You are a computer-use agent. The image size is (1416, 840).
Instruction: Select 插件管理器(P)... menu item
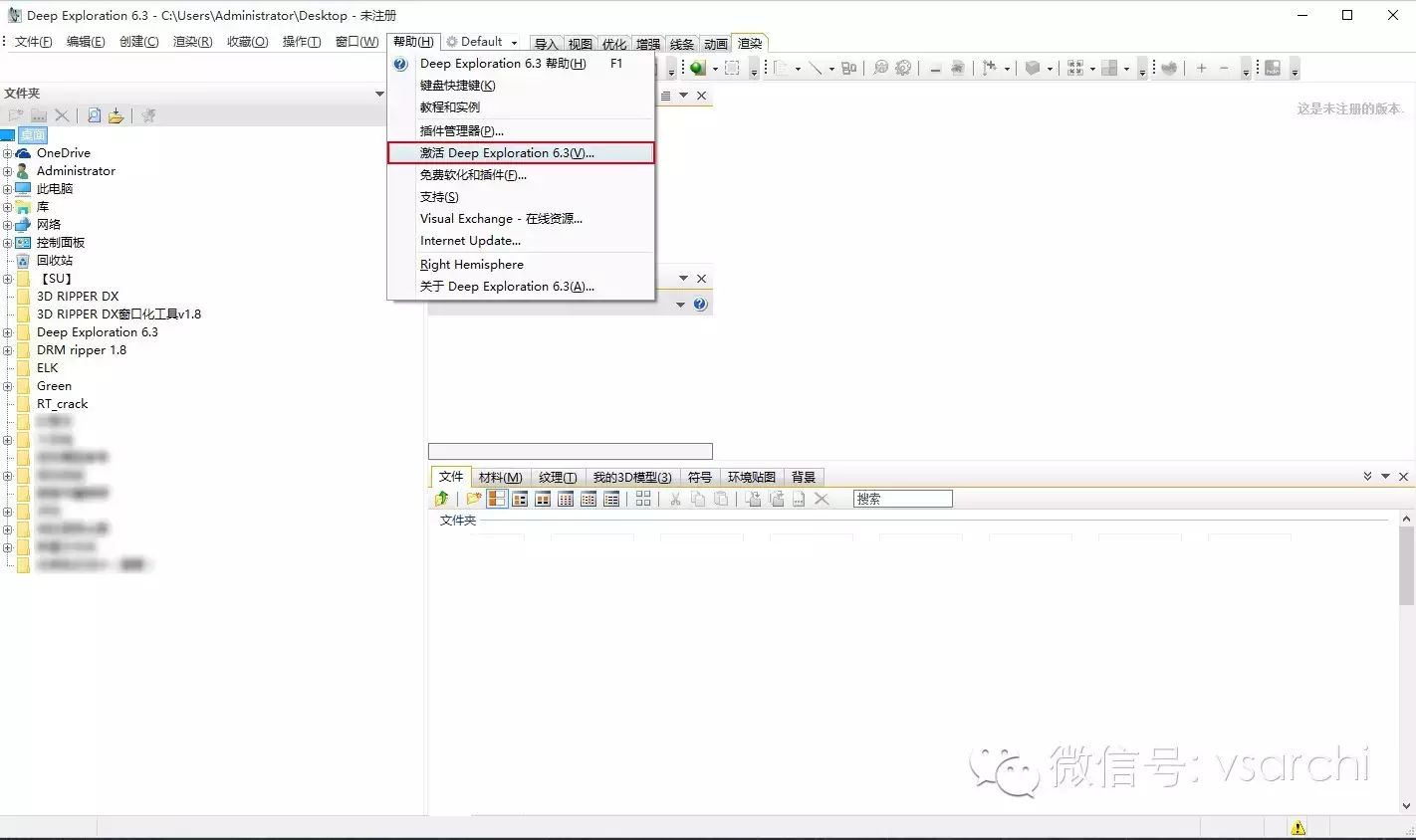click(521, 131)
